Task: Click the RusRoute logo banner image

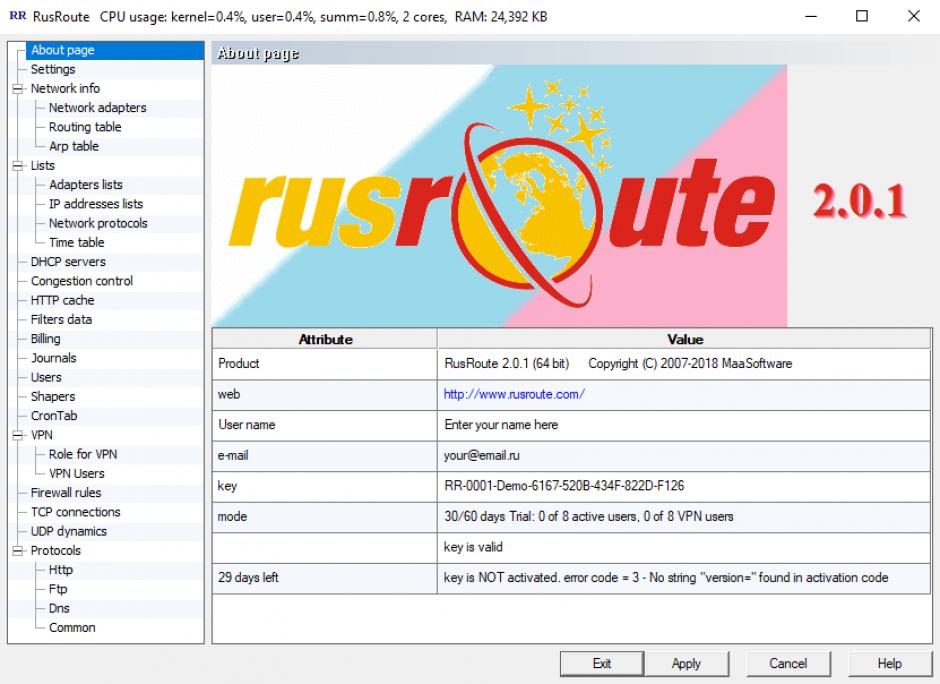Action: pos(499,196)
